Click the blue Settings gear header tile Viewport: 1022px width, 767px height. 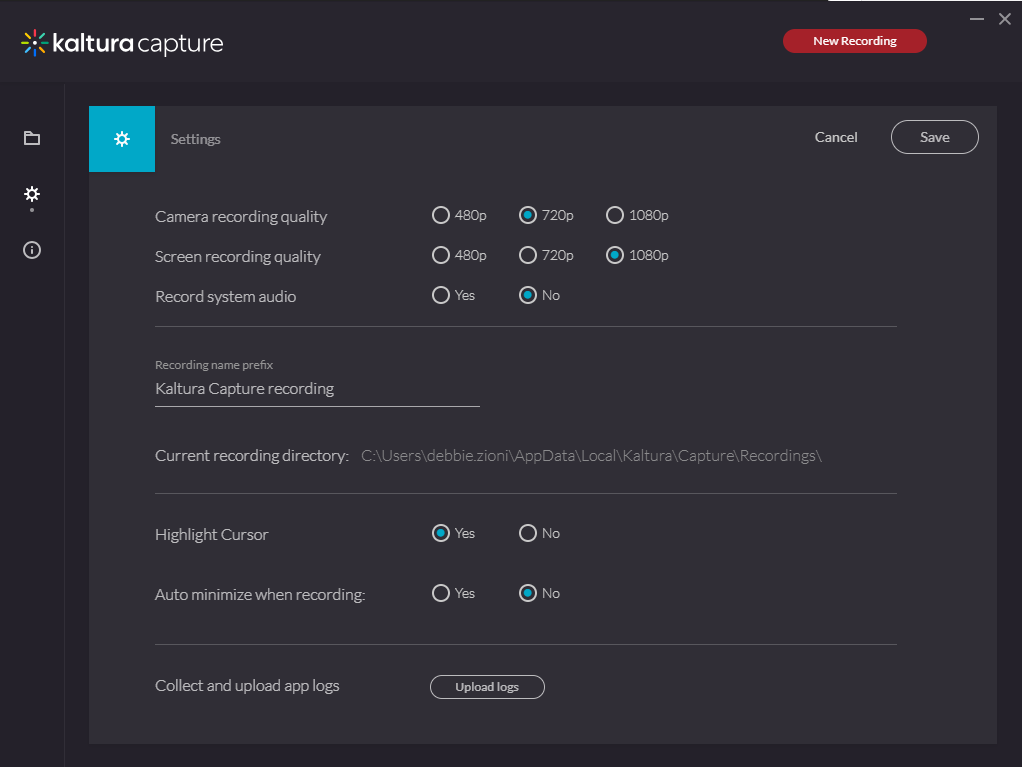[x=122, y=139]
